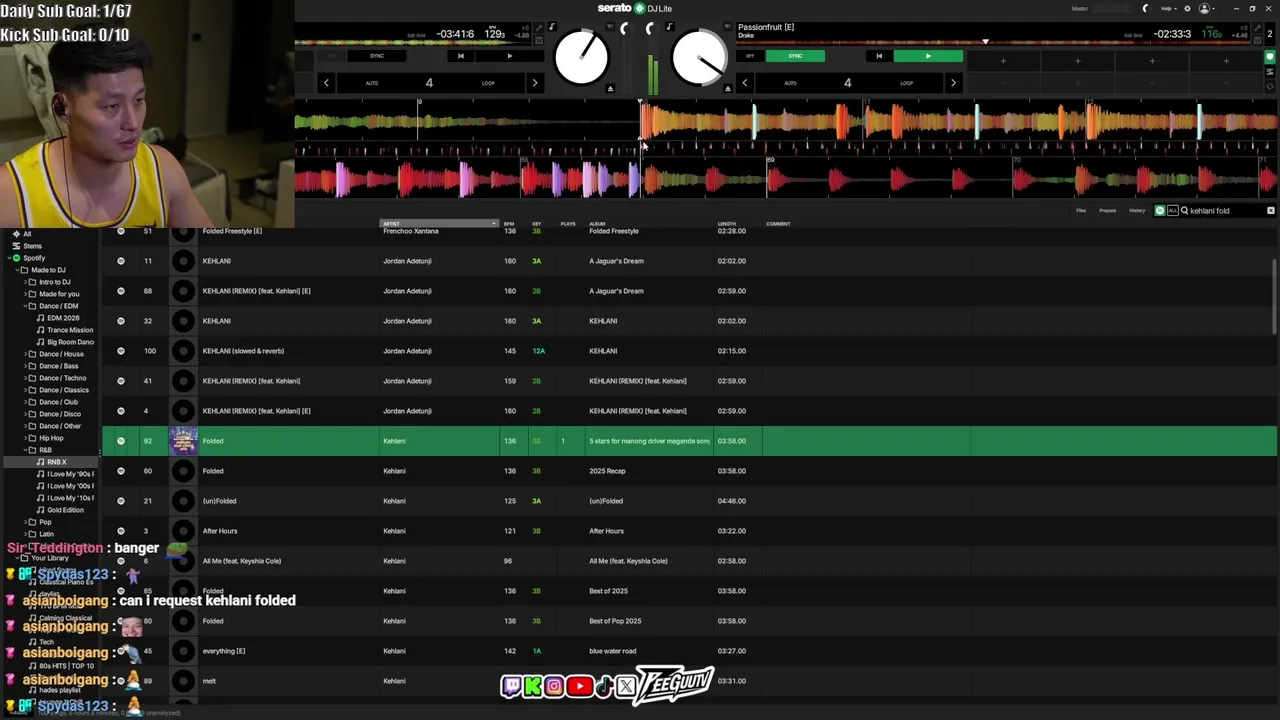Open the Files panel

pos(1081,211)
